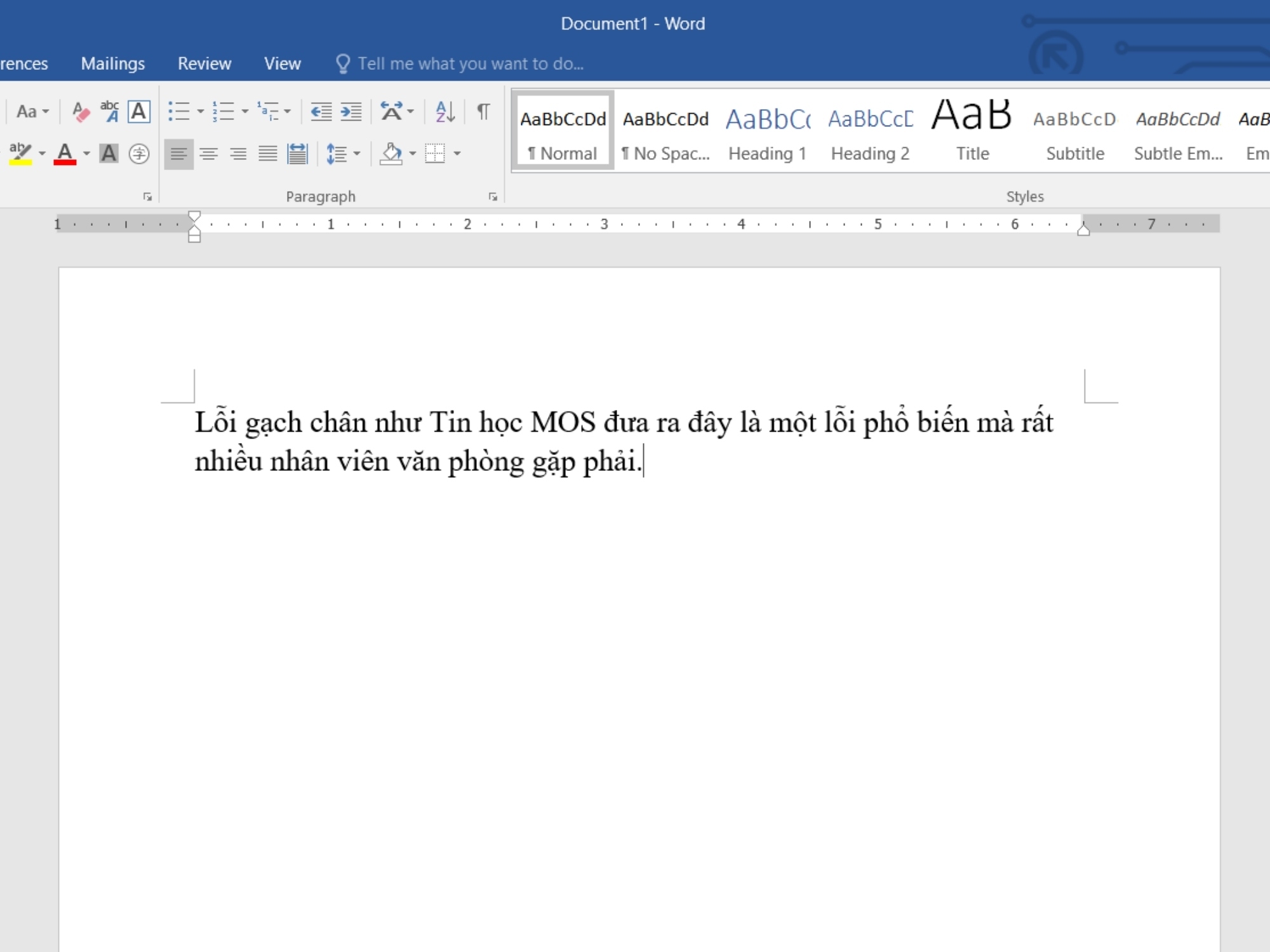Toggle Character Shading on text
The image size is (1270, 952).
coord(109,154)
